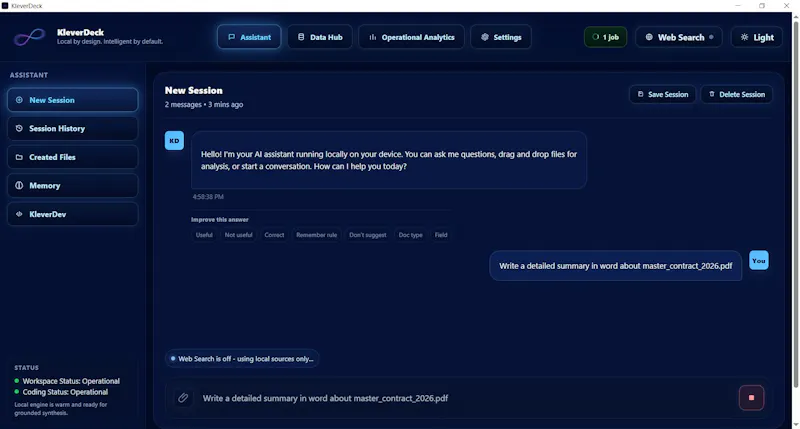
Task: Click the folder icon beside Created Files
Action: pyautogui.click(x=19, y=157)
